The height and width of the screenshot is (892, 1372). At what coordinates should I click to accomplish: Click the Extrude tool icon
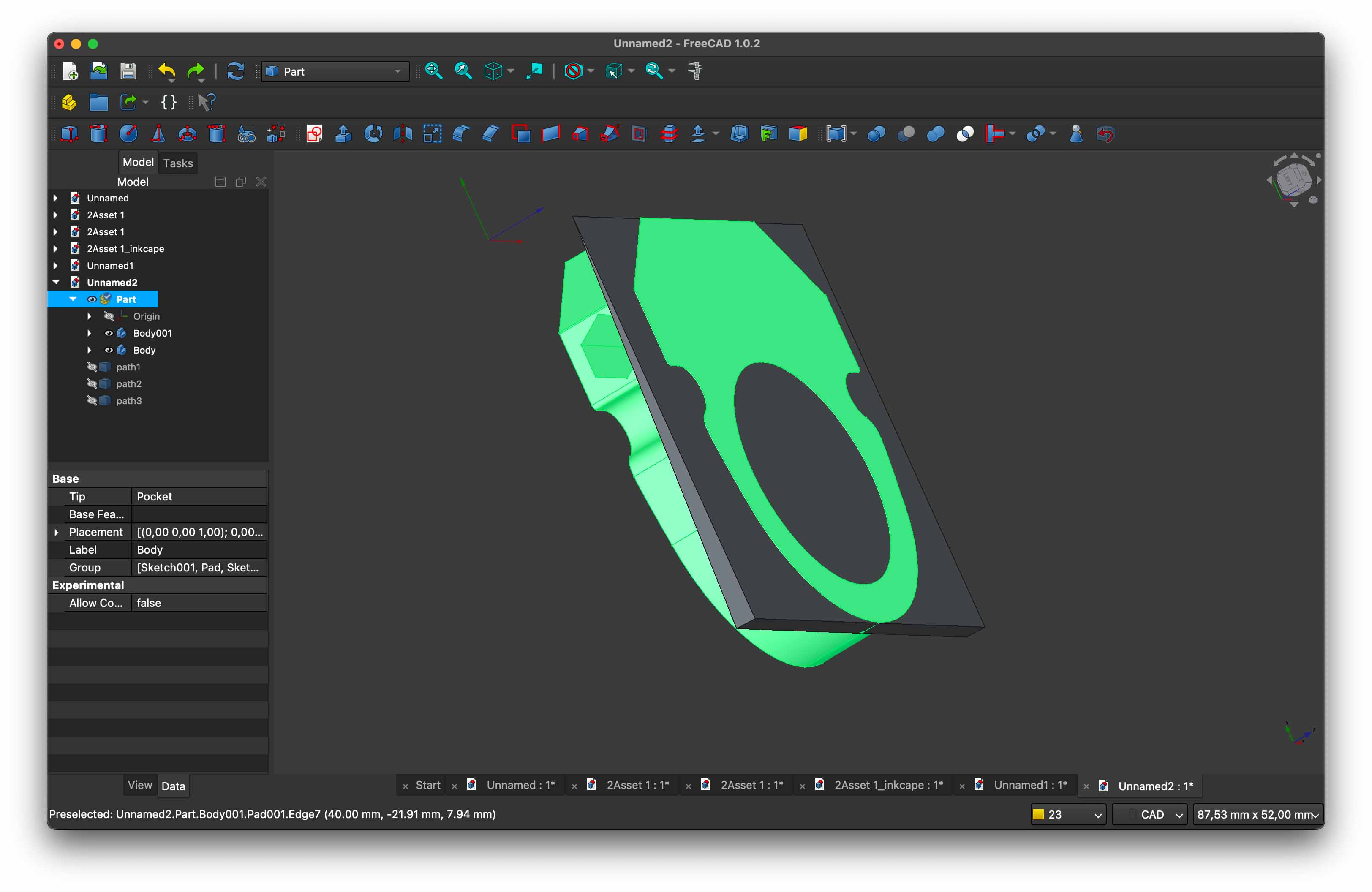tap(343, 134)
